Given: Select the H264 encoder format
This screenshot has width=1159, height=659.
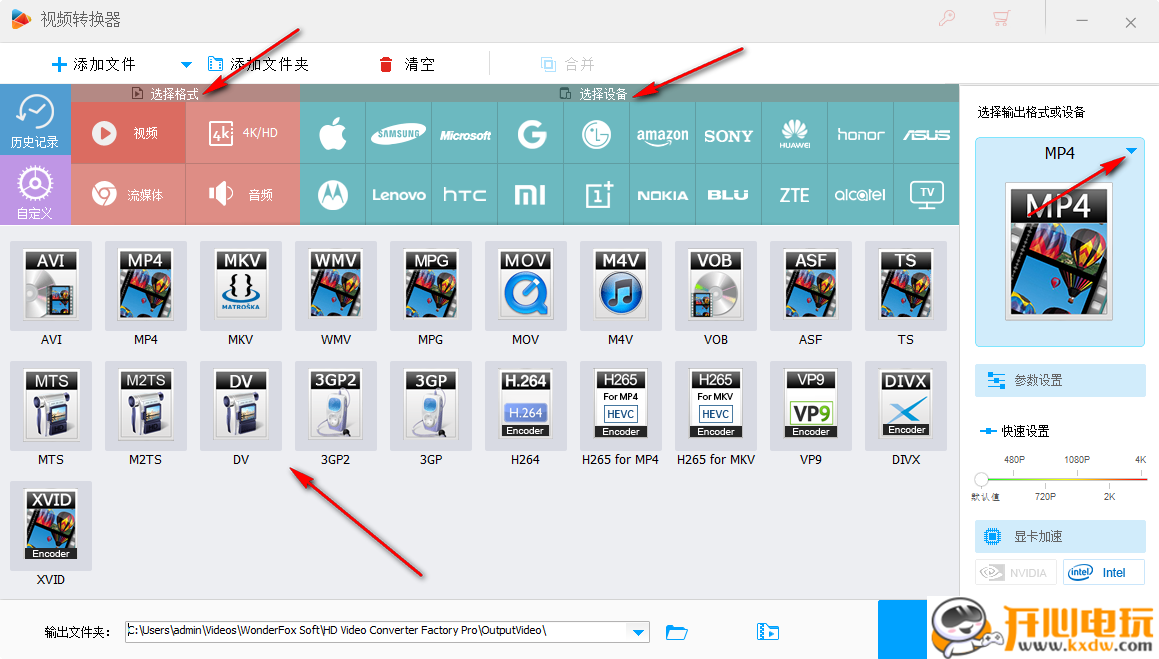Looking at the screenshot, I should (x=526, y=406).
